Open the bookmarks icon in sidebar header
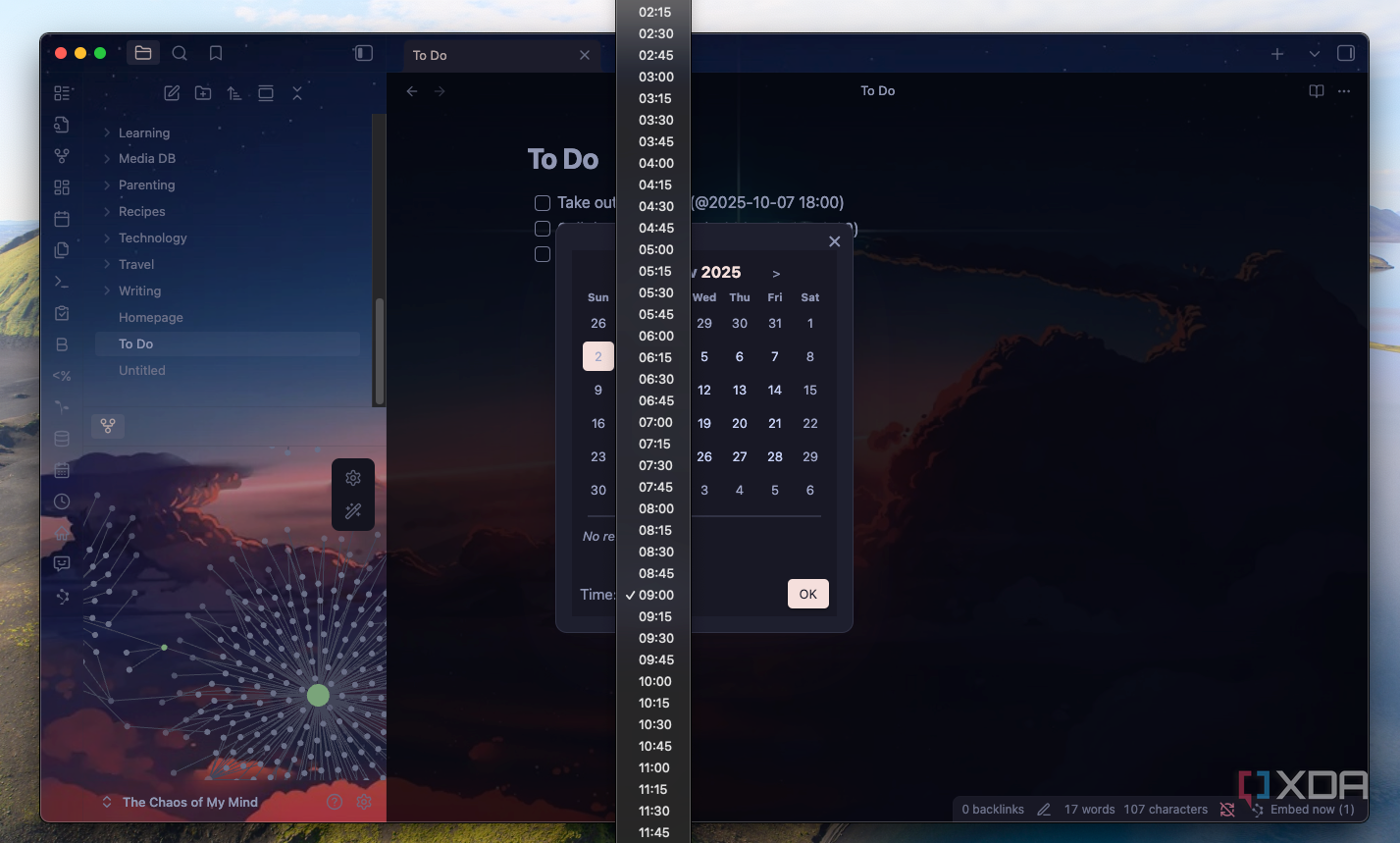The height and width of the screenshot is (843, 1400). (216, 53)
